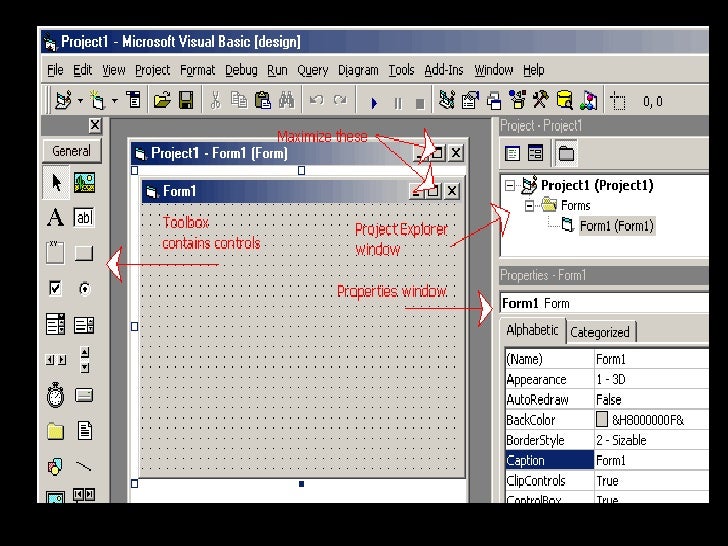
Task: Select the CommandButton control in the toolbox
Action: pos(84,253)
